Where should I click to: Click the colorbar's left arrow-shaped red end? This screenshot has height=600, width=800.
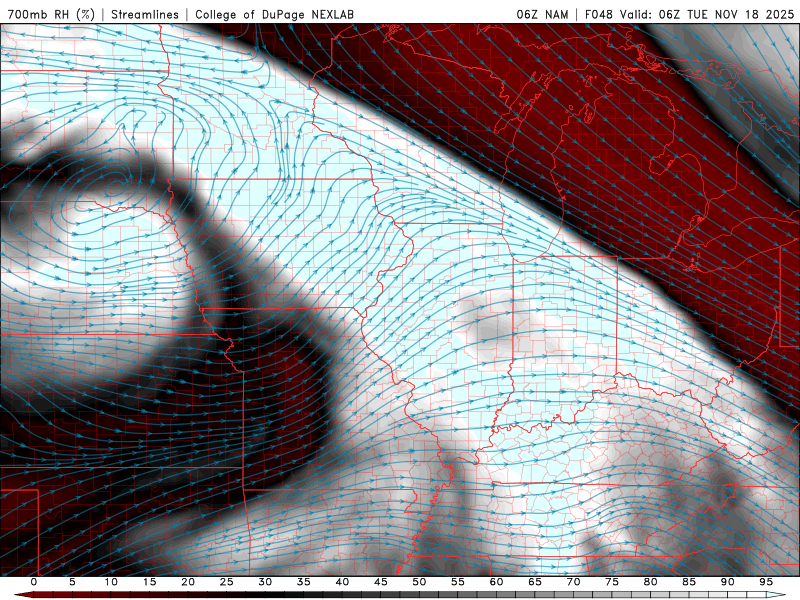(x=23, y=595)
